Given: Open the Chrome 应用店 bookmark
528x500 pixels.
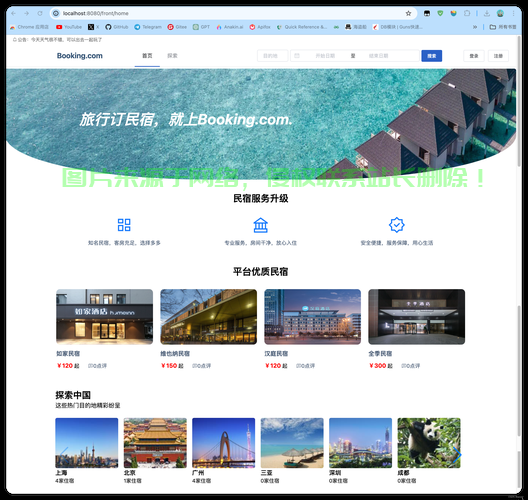Looking at the screenshot, I should coord(29,27).
